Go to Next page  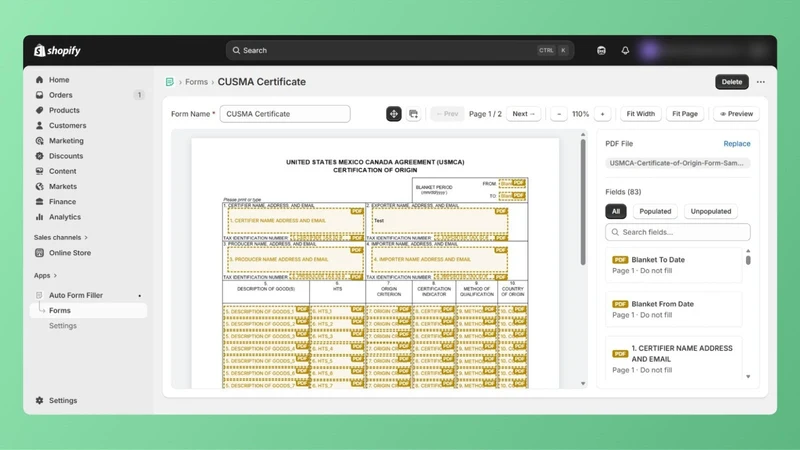pyautogui.click(x=523, y=114)
